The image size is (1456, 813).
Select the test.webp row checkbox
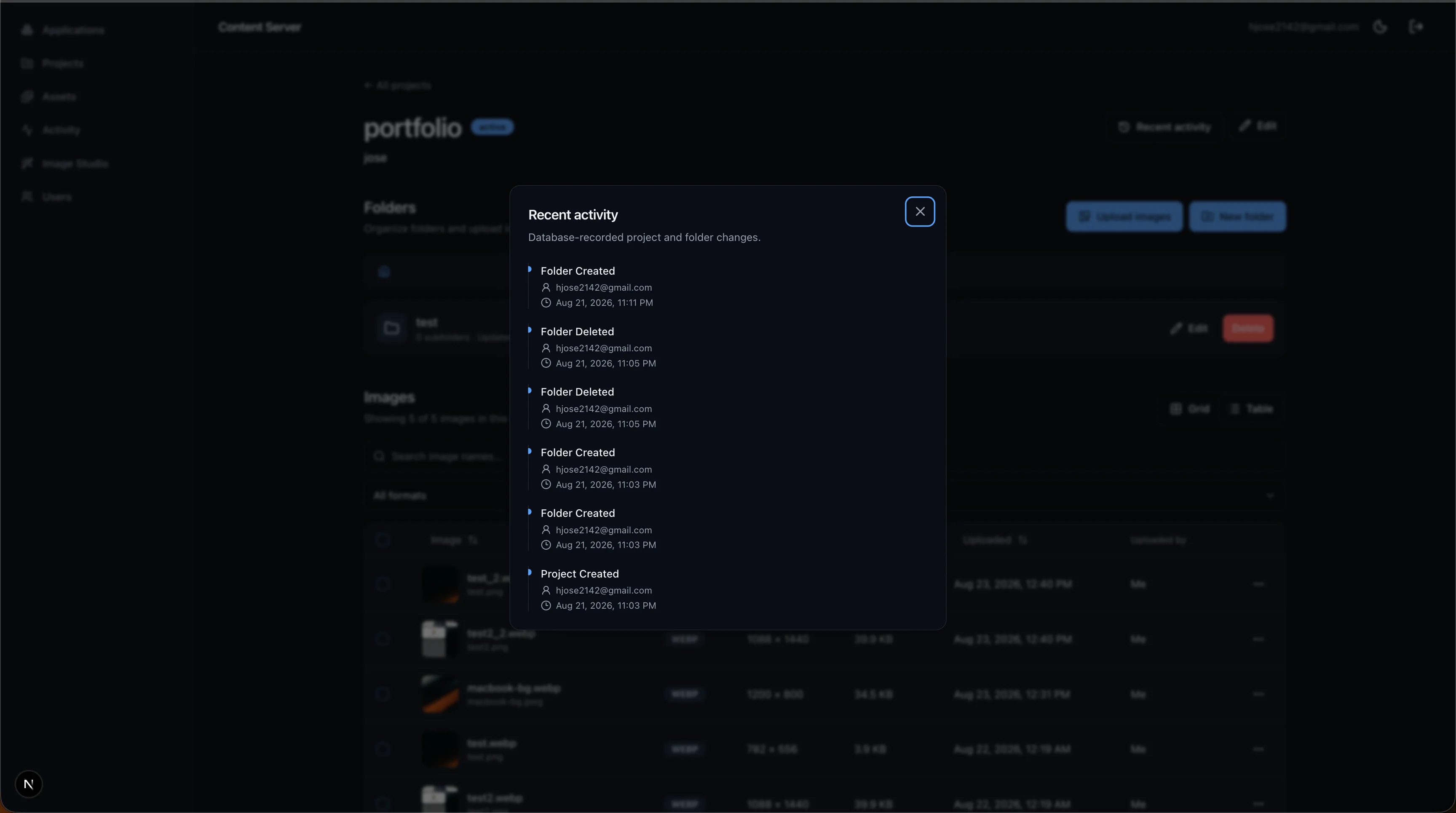coord(383,749)
